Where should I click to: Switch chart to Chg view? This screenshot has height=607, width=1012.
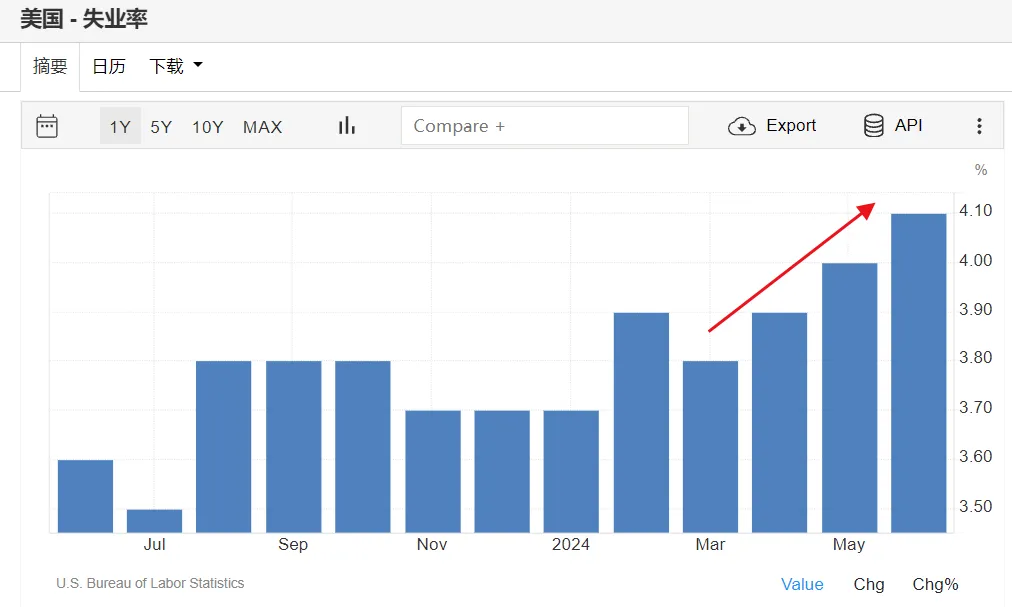coord(868,584)
